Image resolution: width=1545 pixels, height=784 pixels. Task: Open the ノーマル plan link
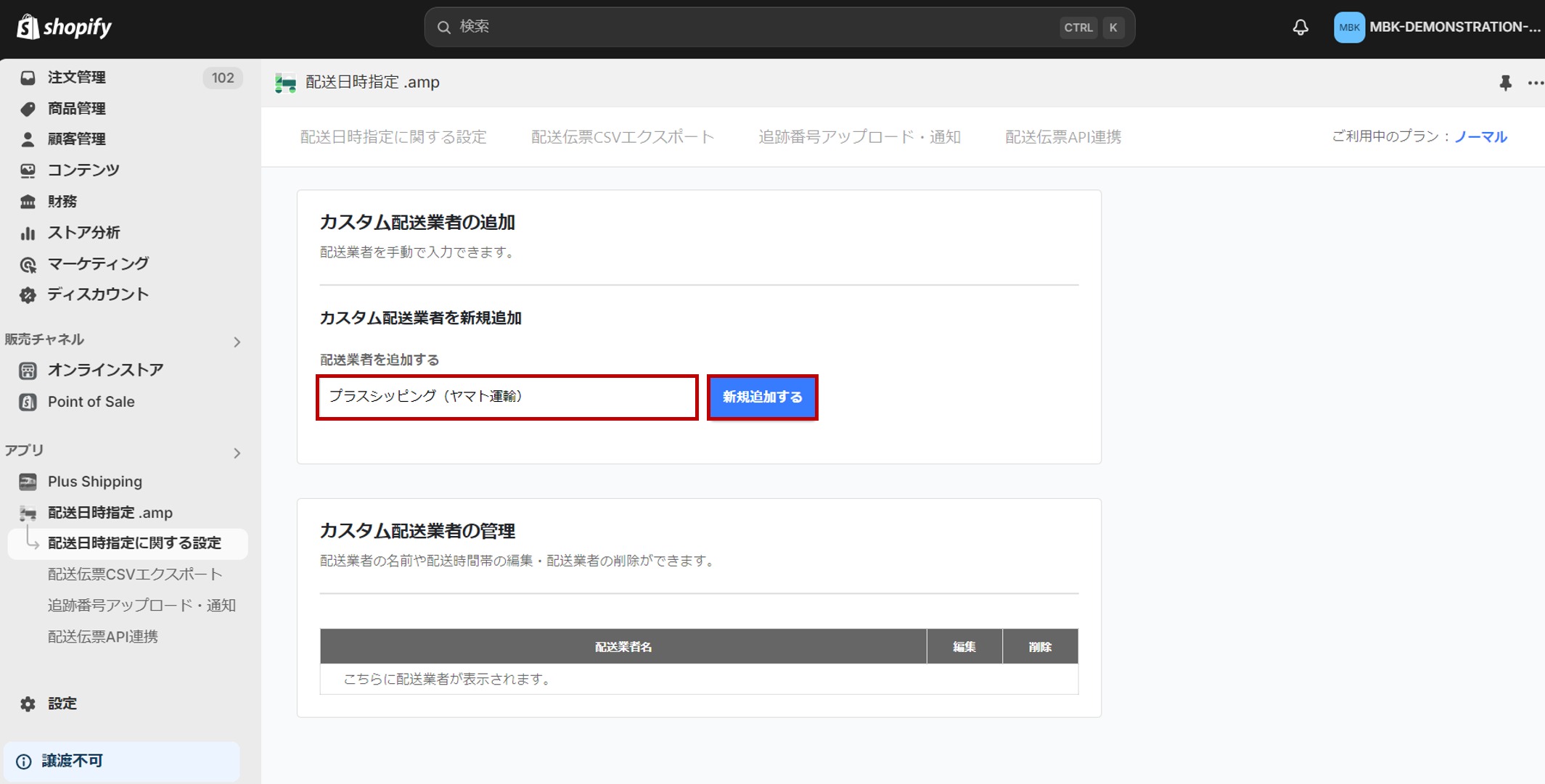click(1480, 137)
